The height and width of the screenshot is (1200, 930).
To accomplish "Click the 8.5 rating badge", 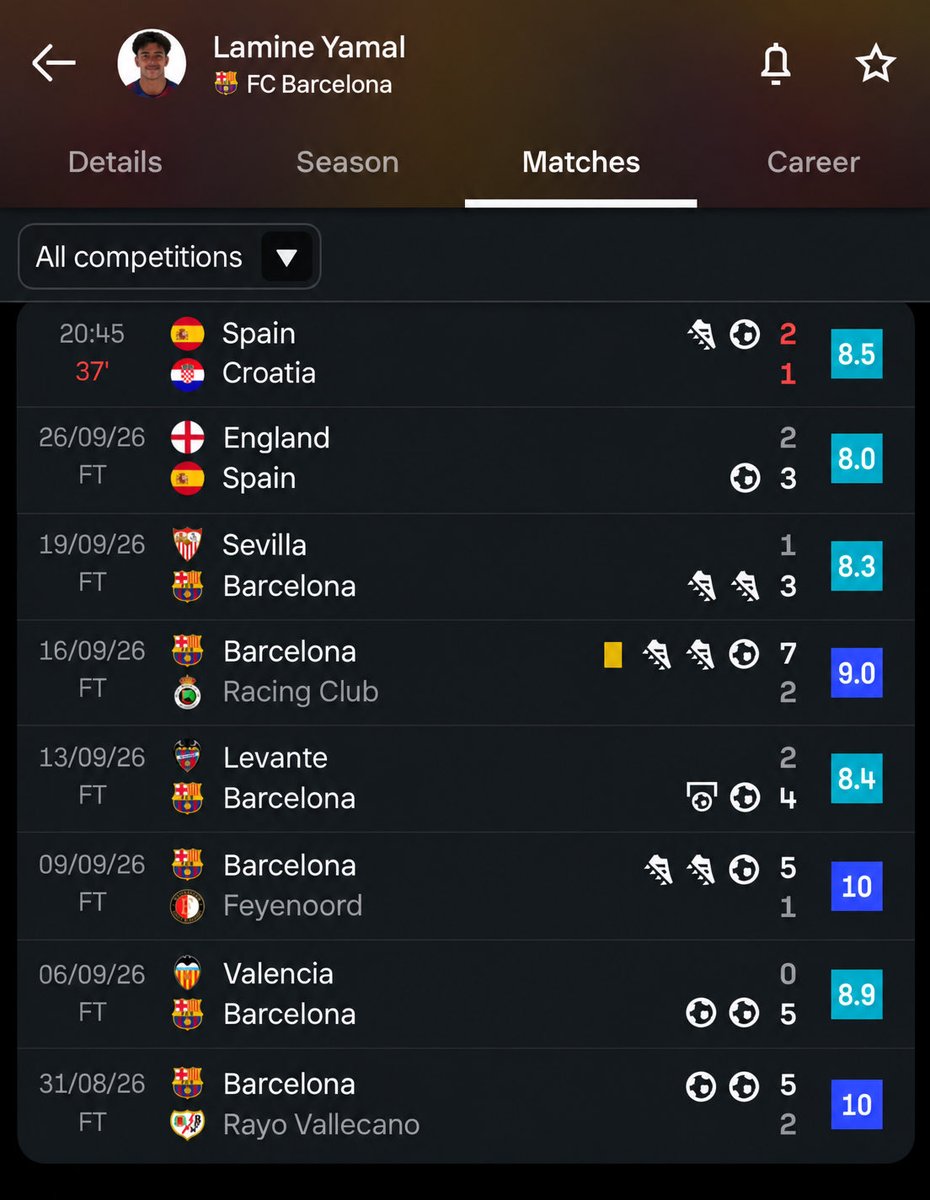I will coord(857,354).
